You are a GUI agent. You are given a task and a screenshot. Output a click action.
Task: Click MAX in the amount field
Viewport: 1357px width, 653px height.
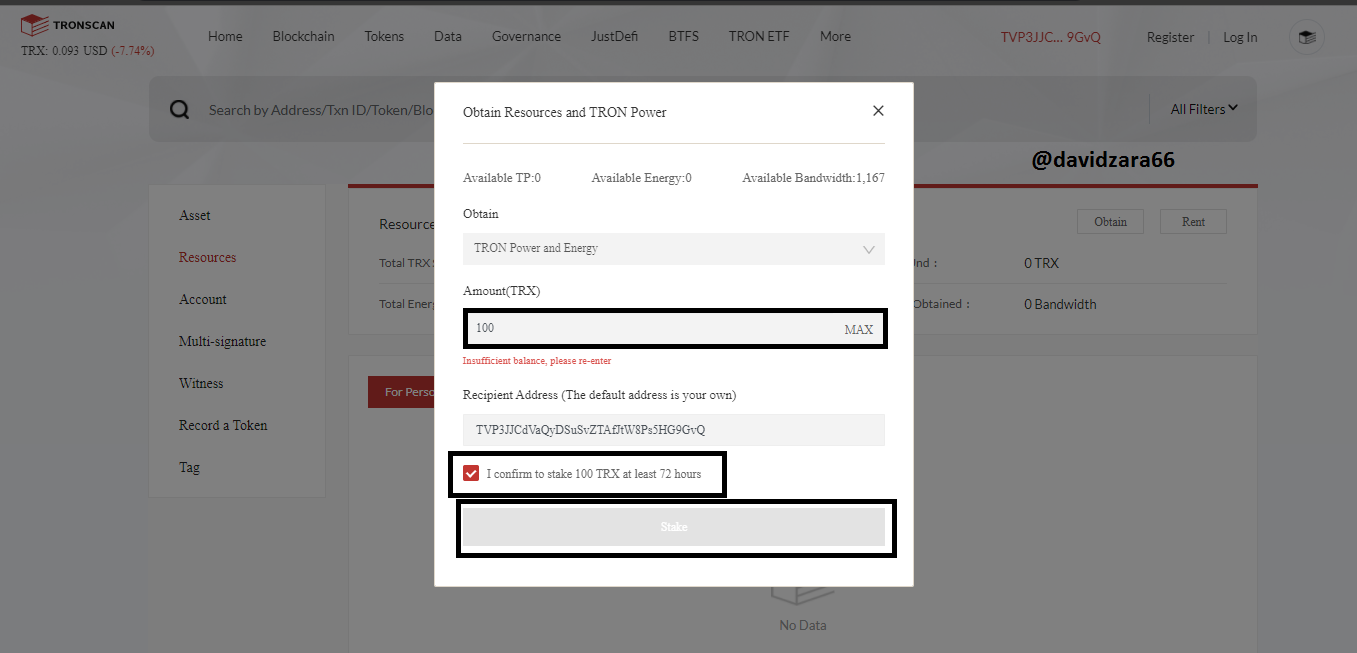tap(858, 329)
